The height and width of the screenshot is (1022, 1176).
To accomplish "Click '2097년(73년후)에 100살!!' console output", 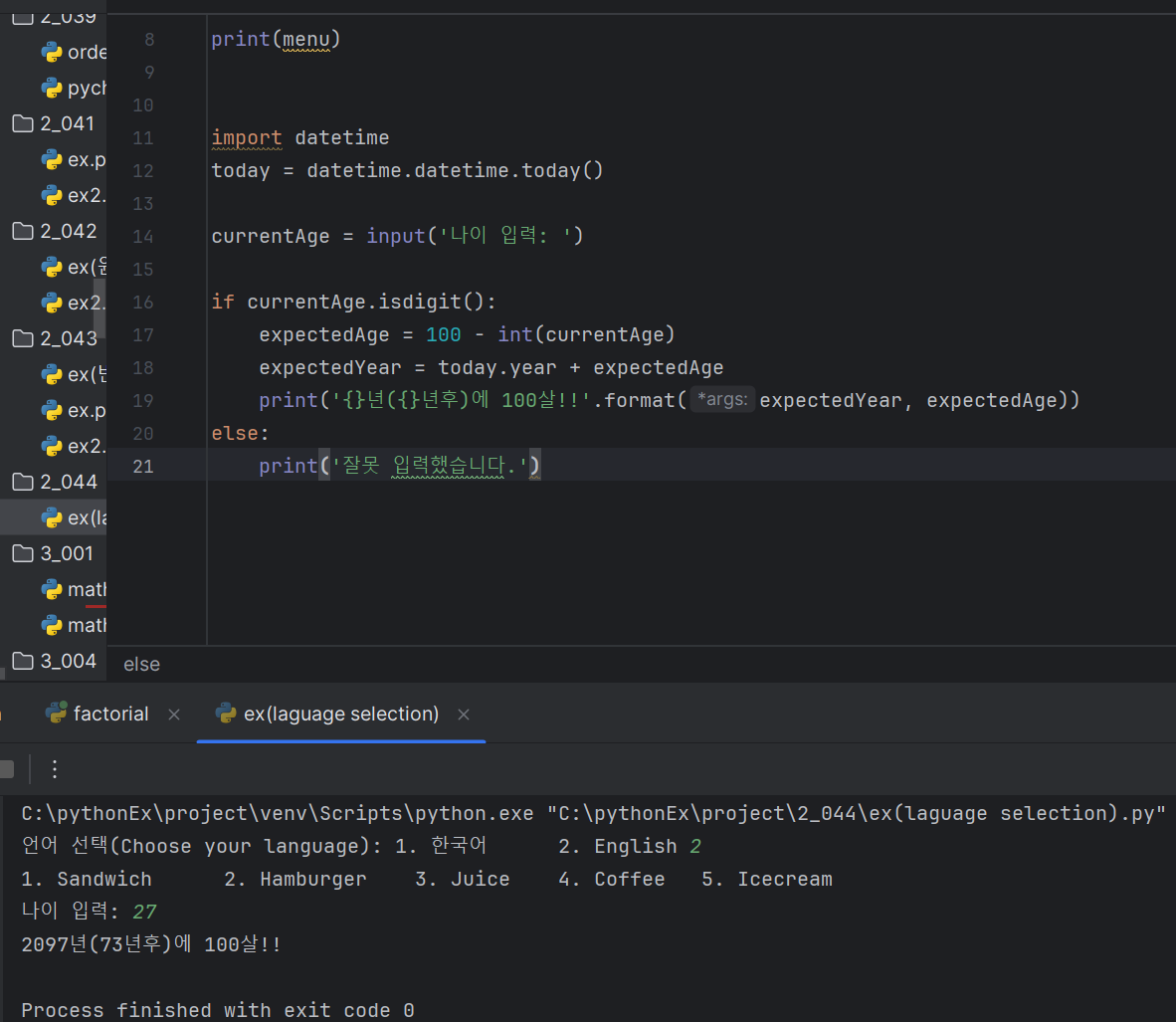I will click(151, 944).
